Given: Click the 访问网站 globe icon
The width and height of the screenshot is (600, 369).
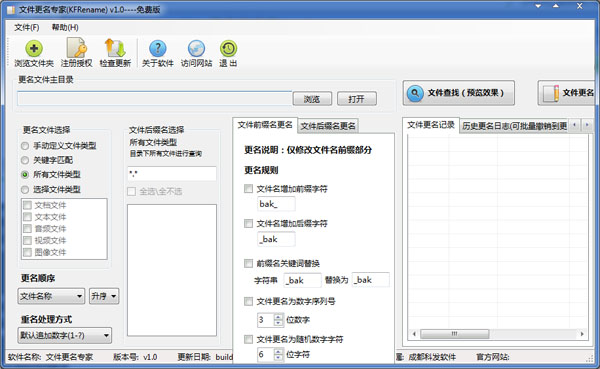Looking at the screenshot, I should (196, 48).
